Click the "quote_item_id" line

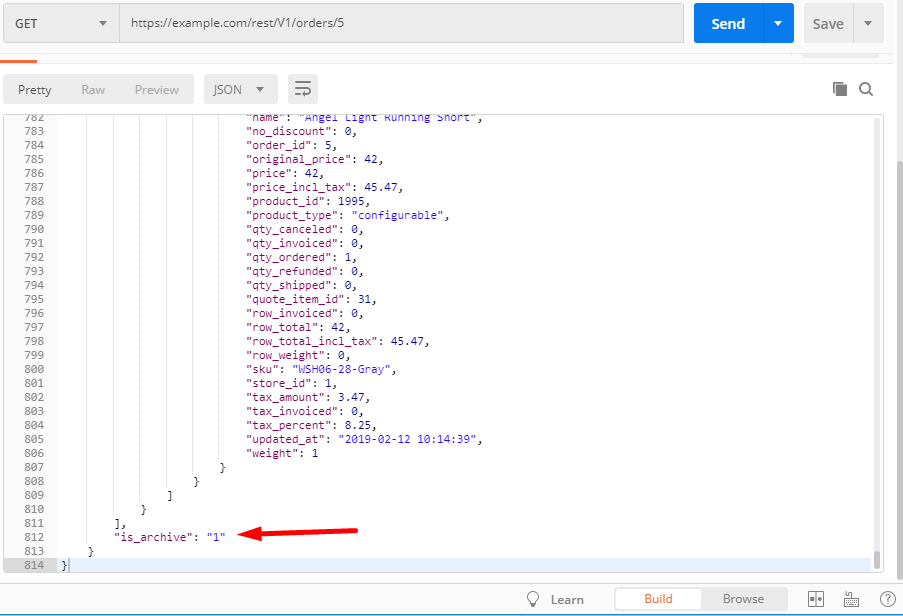click(x=312, y=299)
